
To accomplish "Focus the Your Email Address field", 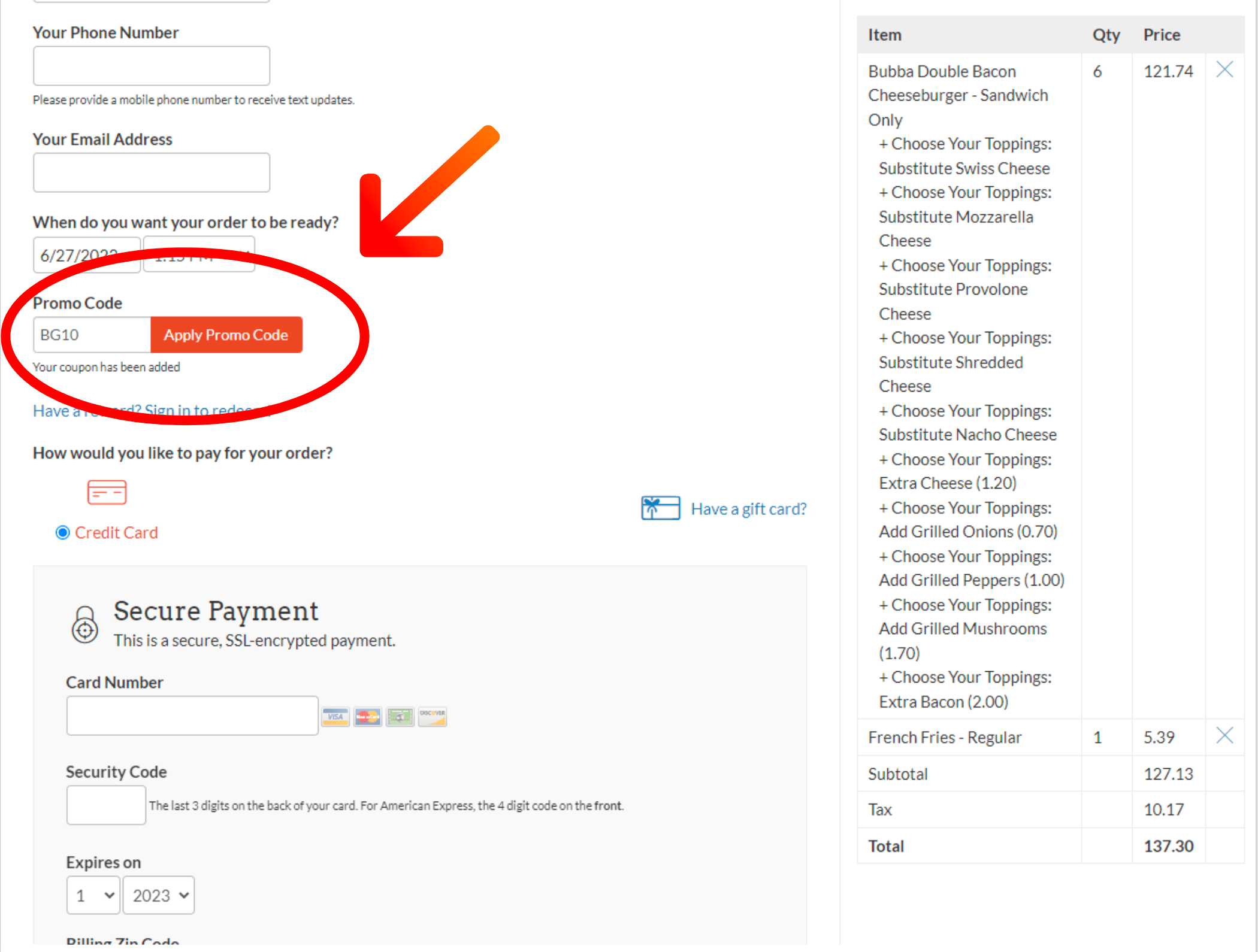I will pyautogui.click(x=152, y=172).
